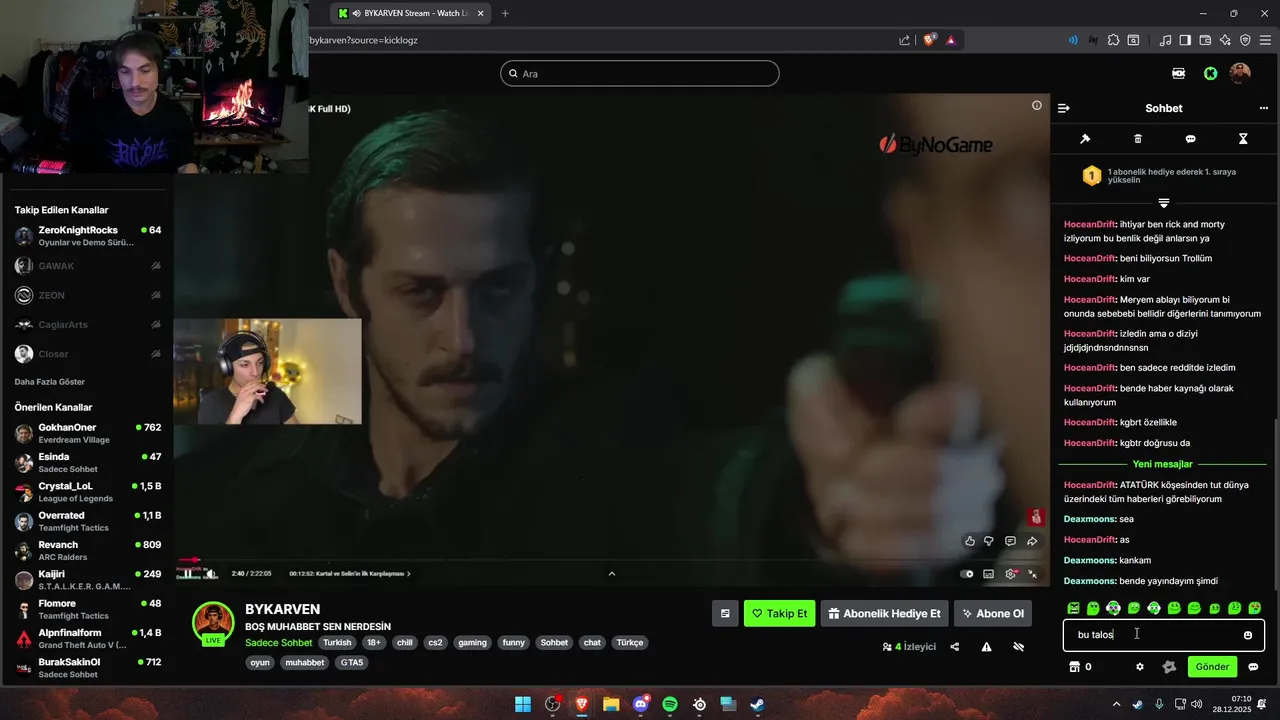The height and width of the screenshot is (720, 1280).
Task: Toggle hide viewer count eye icon
Action: [x=1018, y=647]
